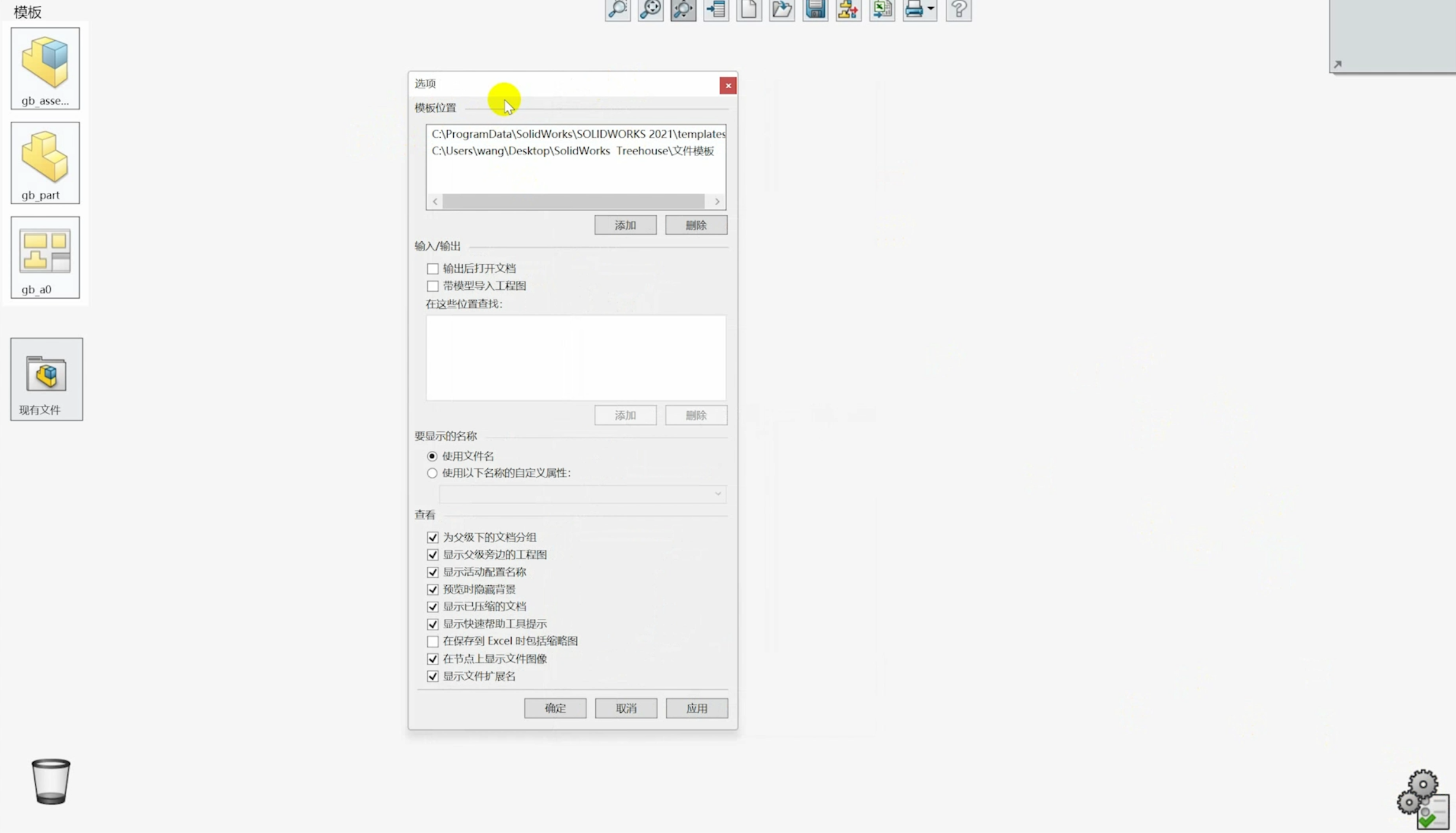The image size is (1456, 833).
Task: Open 现有文件 folder item
Action: 46,379
